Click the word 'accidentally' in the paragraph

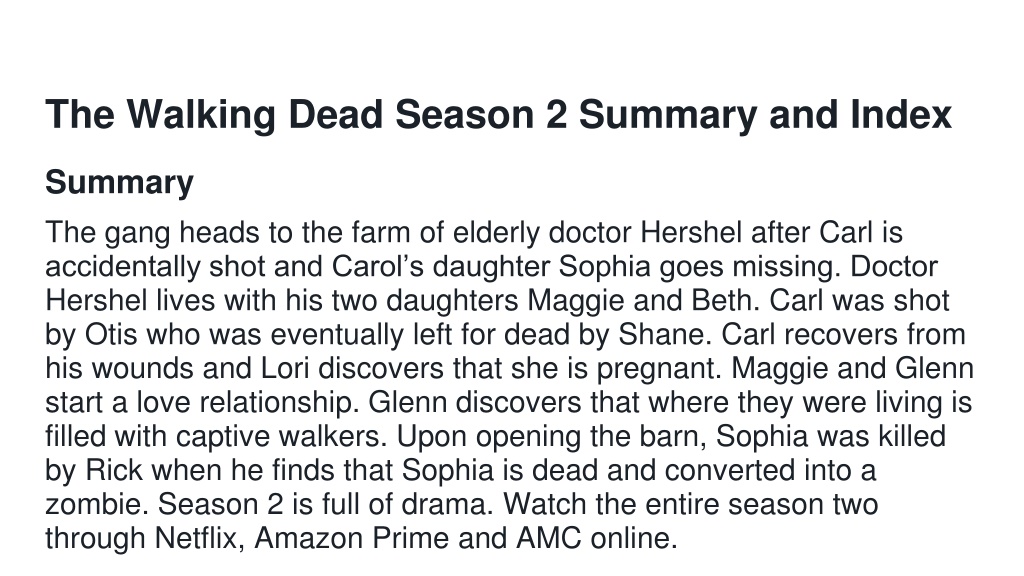tap(123, 266)
